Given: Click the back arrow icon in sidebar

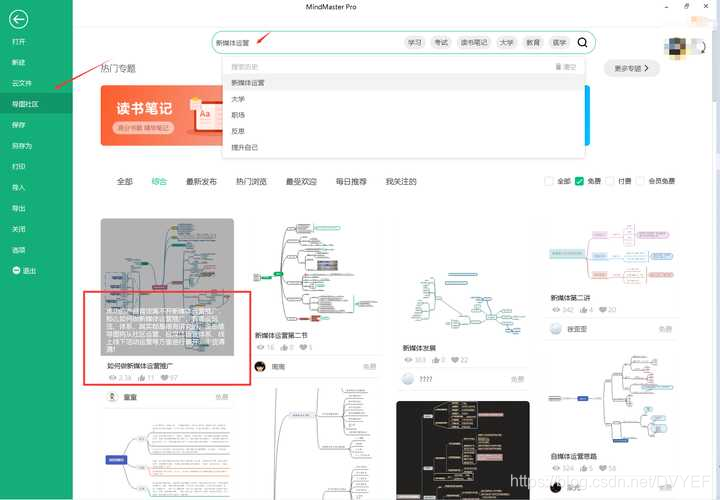Looking at the screenshot, I should point(18,19).
